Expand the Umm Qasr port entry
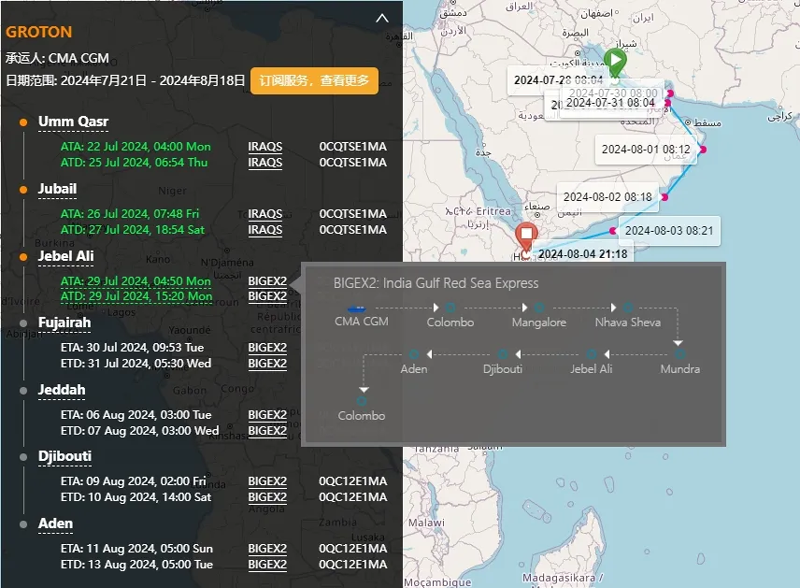This screenshot has height=588, width=800. (73, 122)
